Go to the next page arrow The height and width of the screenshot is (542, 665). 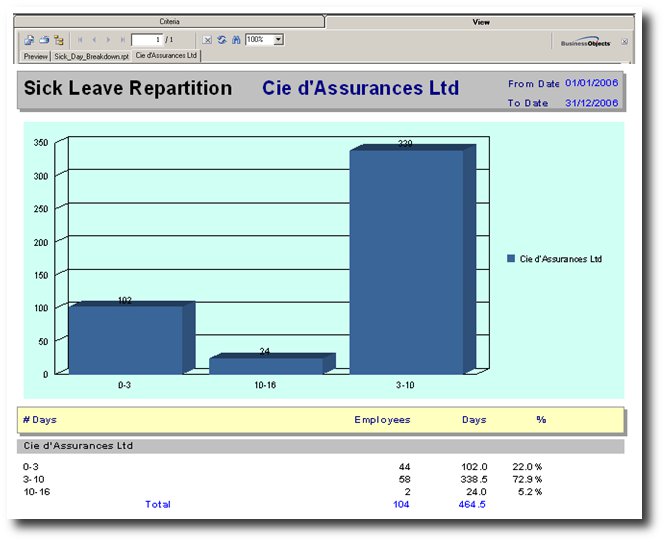pyautogui.click(x=108, y=40)
